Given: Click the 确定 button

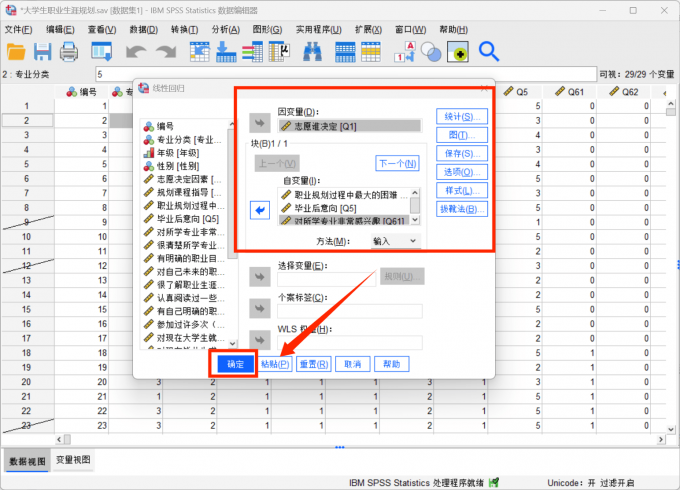Looking at the screenshot, I should coord(235,365).
